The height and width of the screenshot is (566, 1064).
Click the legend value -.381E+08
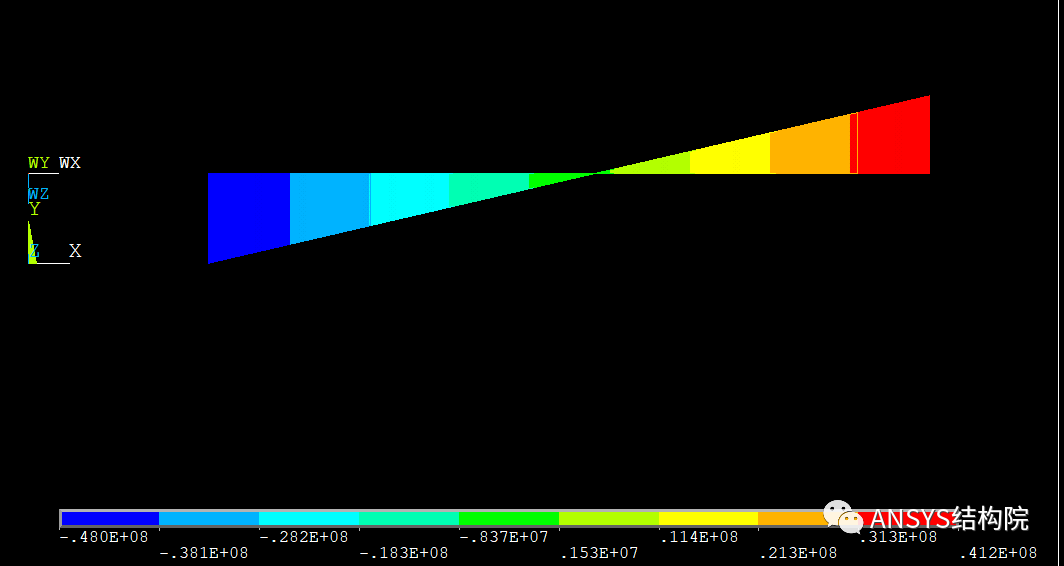tap(204, 553)
